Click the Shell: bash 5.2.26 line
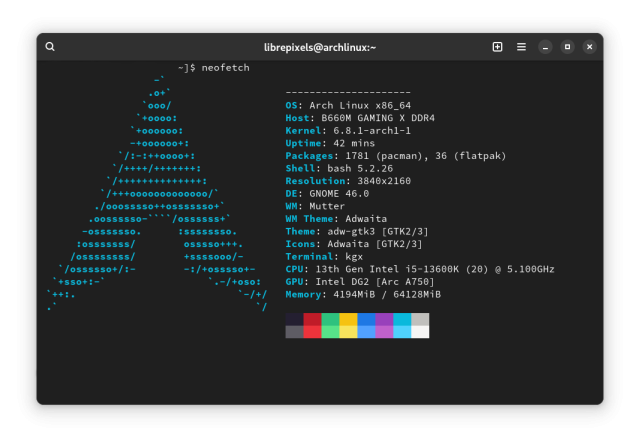The image size is (640, 445). (339, 169)
